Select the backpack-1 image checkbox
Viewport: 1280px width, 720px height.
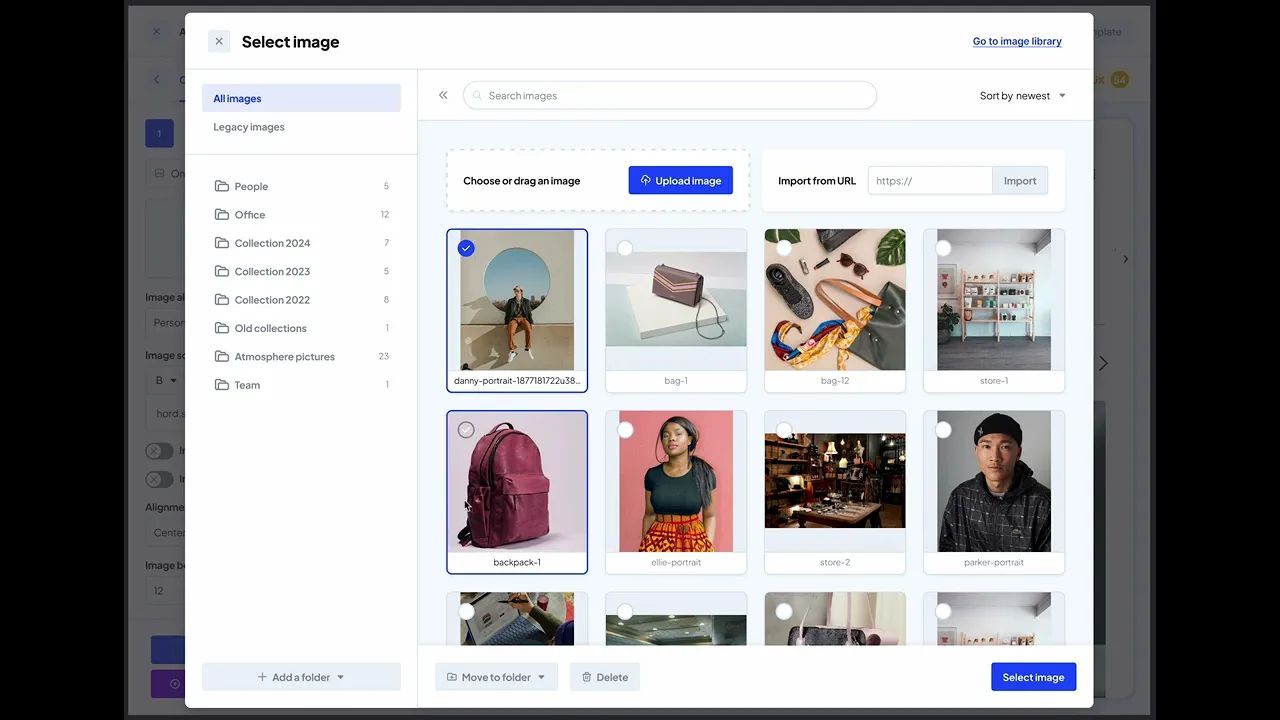click(x=466, y=430)
